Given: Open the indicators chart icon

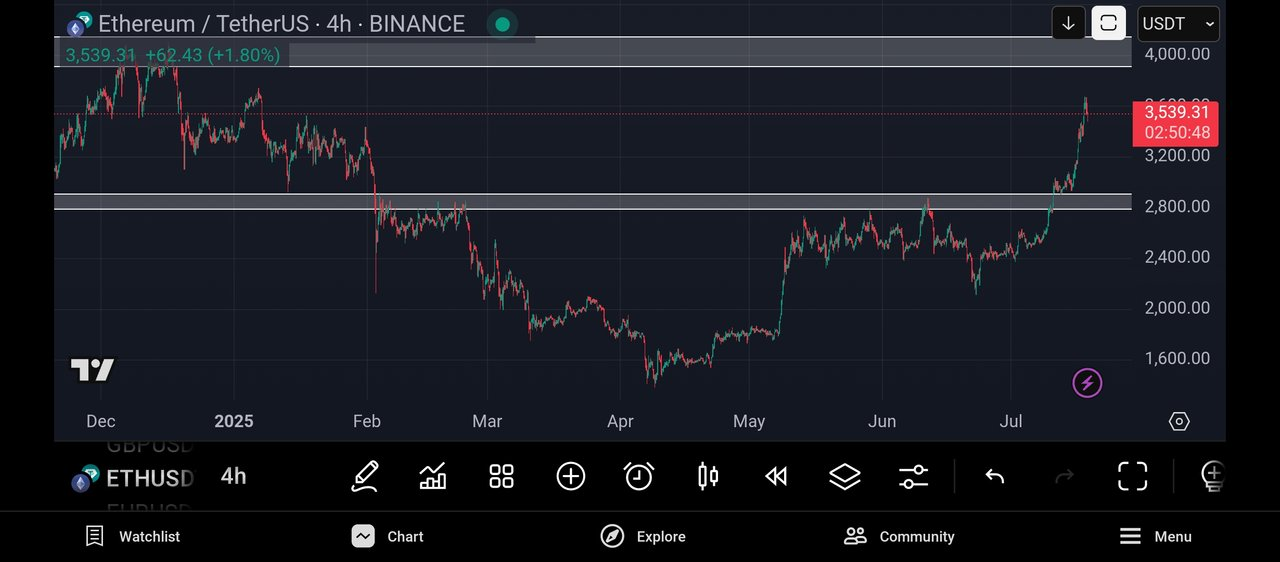Looking at the screenshot, I should (433, 476).
